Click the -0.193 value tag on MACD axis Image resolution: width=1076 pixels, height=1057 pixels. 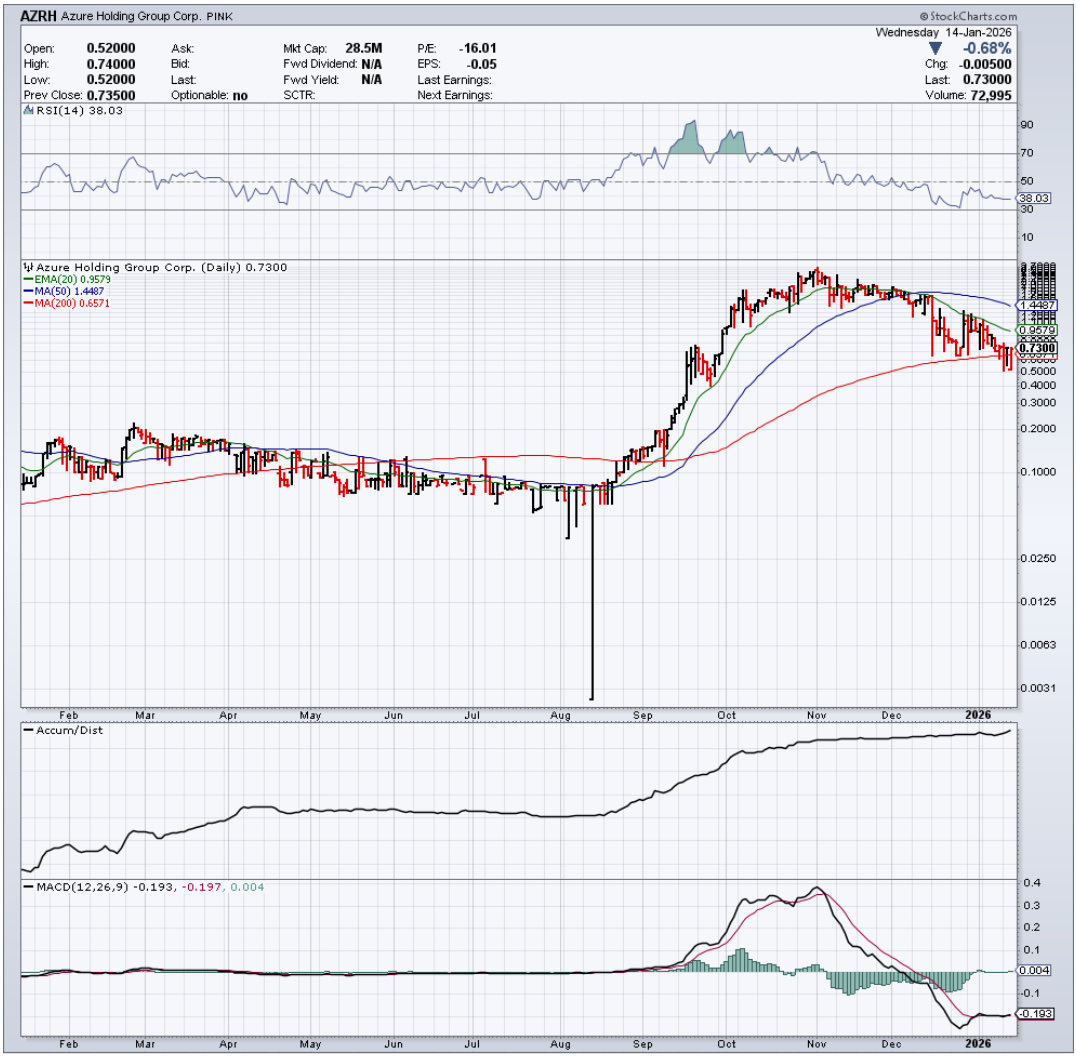(x=1036, y=1014)
